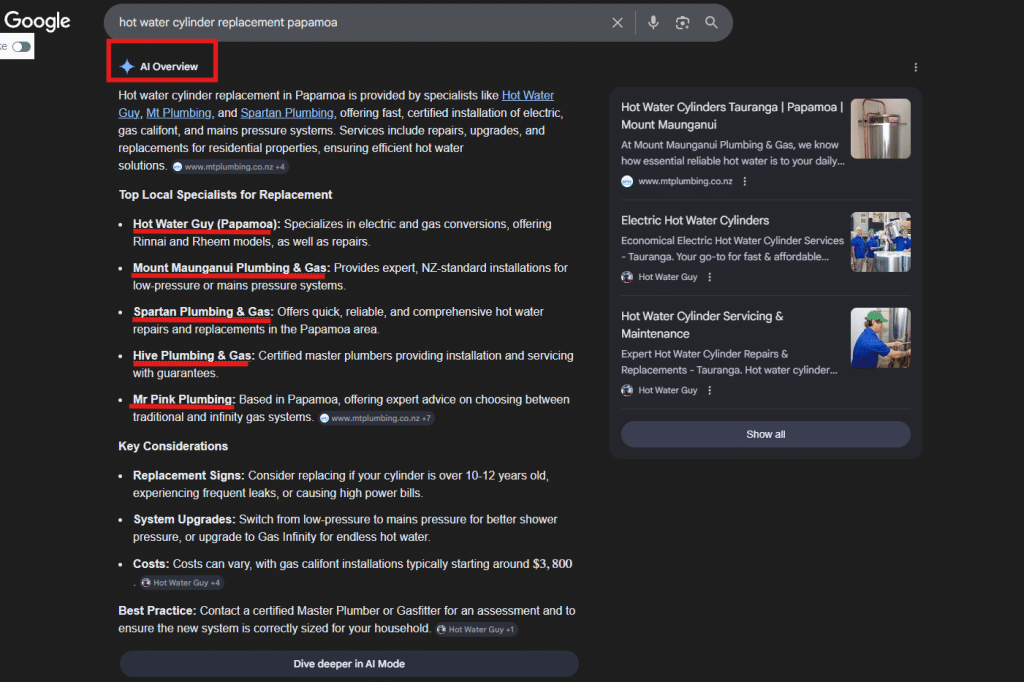
Task: Click the Costs bullet label
Action: click(151, 564)
